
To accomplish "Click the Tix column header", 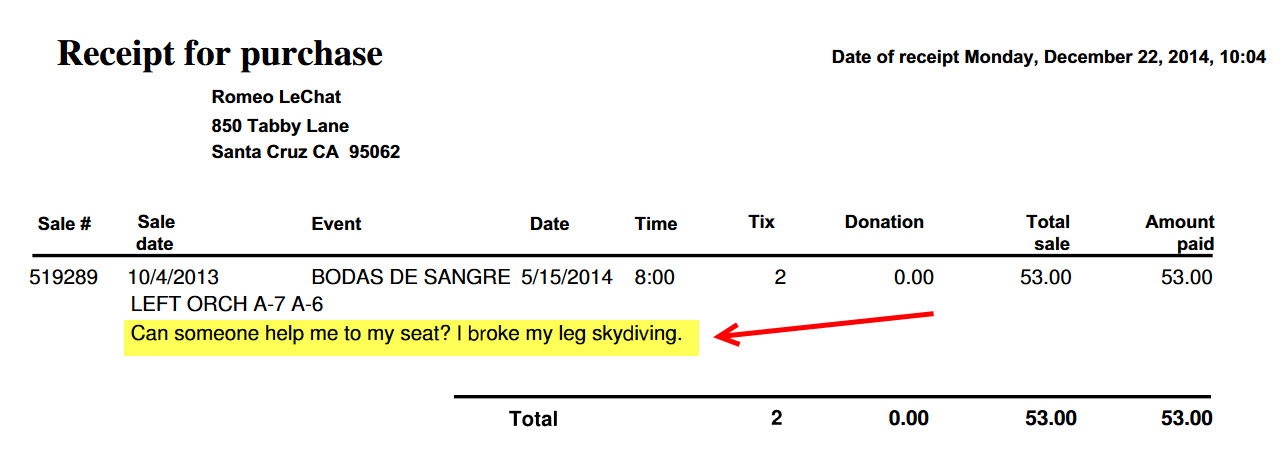I will (761, 222).
